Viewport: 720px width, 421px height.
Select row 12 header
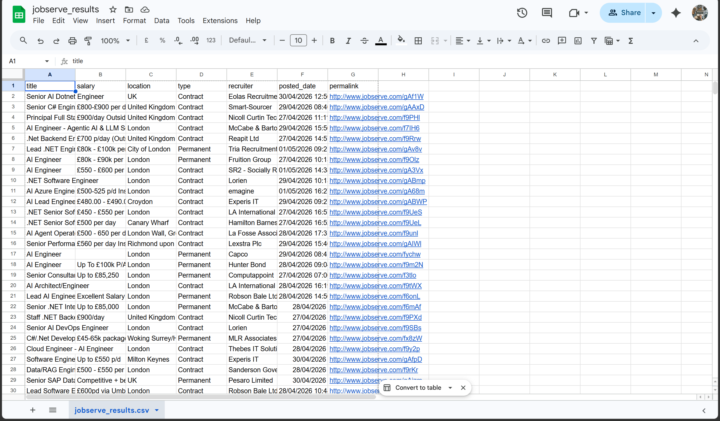pos(13,202)
